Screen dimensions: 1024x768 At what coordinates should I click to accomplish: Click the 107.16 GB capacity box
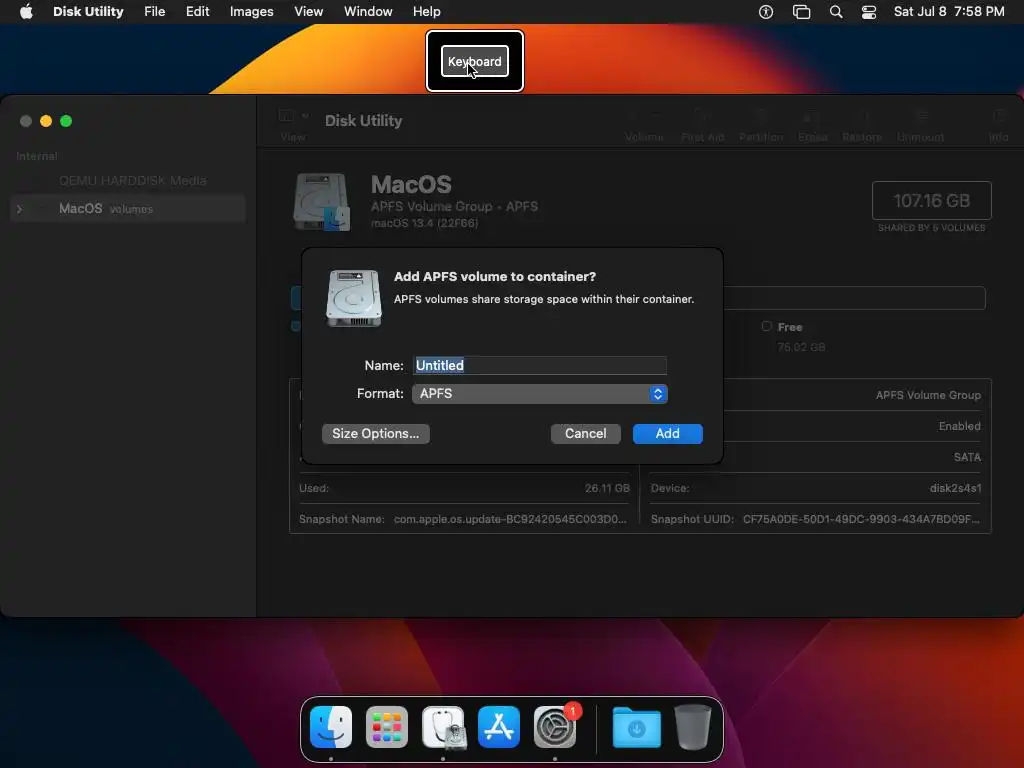click(x=931, y=200)
